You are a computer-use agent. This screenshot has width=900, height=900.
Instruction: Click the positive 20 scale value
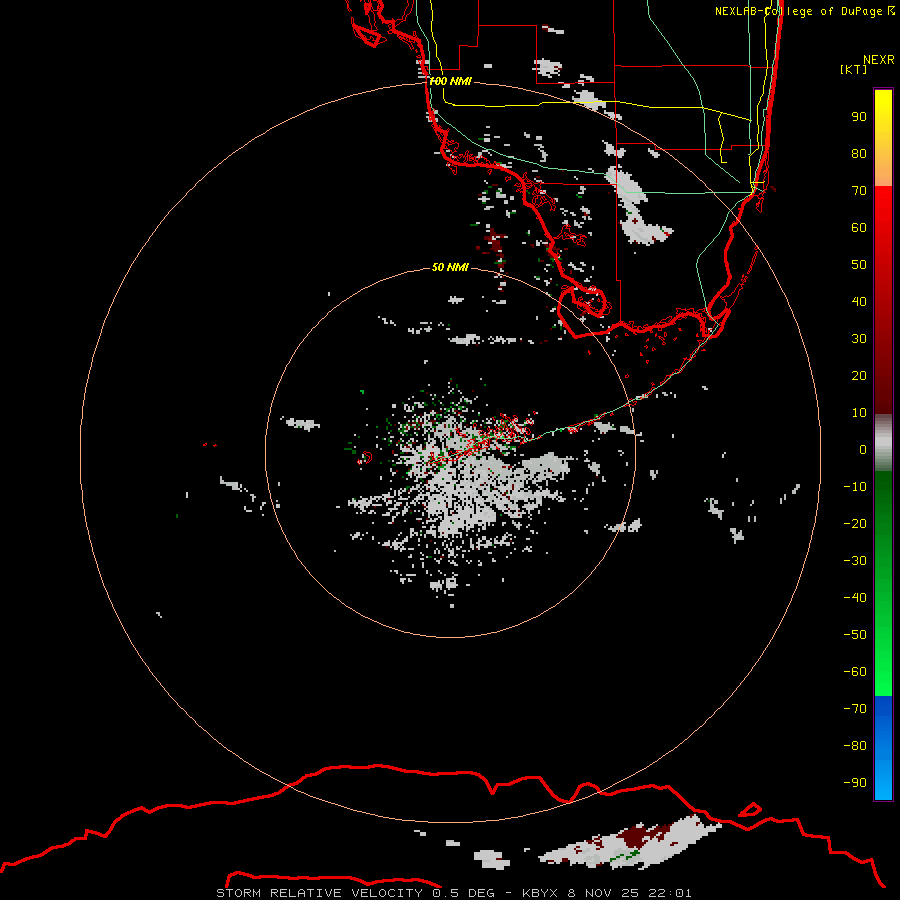[859, 376]
